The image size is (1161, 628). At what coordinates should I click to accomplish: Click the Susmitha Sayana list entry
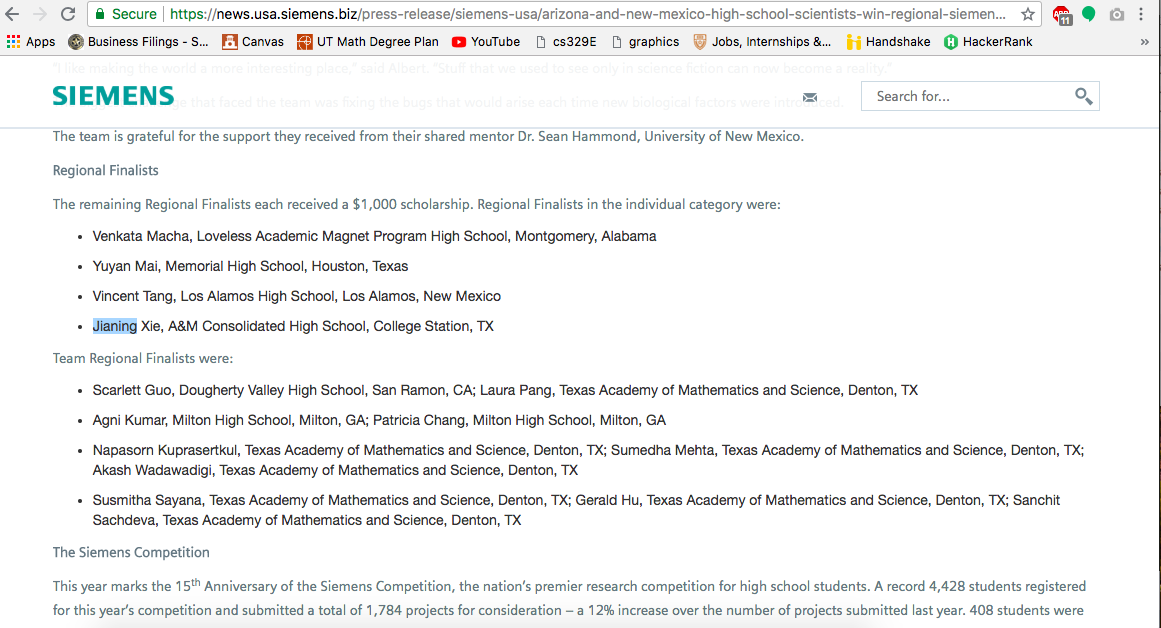[x=576, y=510]
